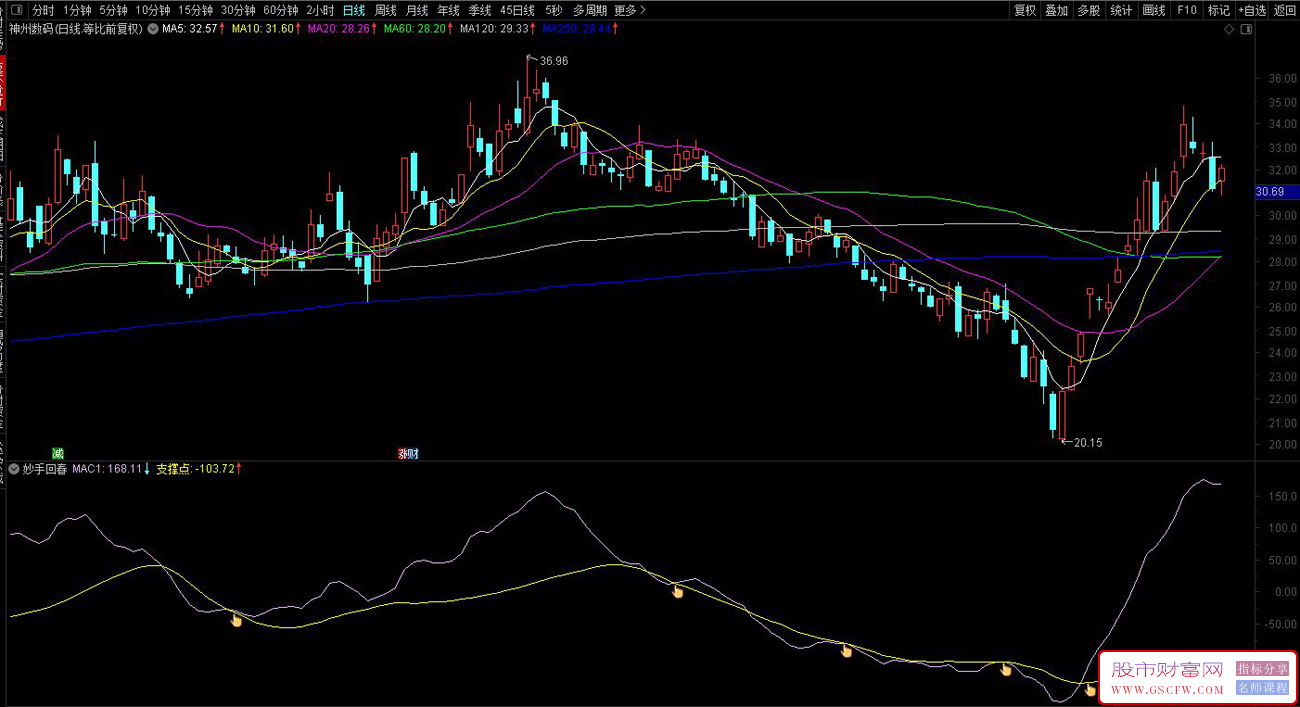This screenshot has height=707, width=1300.
Task: Switch to 1分钟 period
Action: pyautogui.click(x=77, y=10)
